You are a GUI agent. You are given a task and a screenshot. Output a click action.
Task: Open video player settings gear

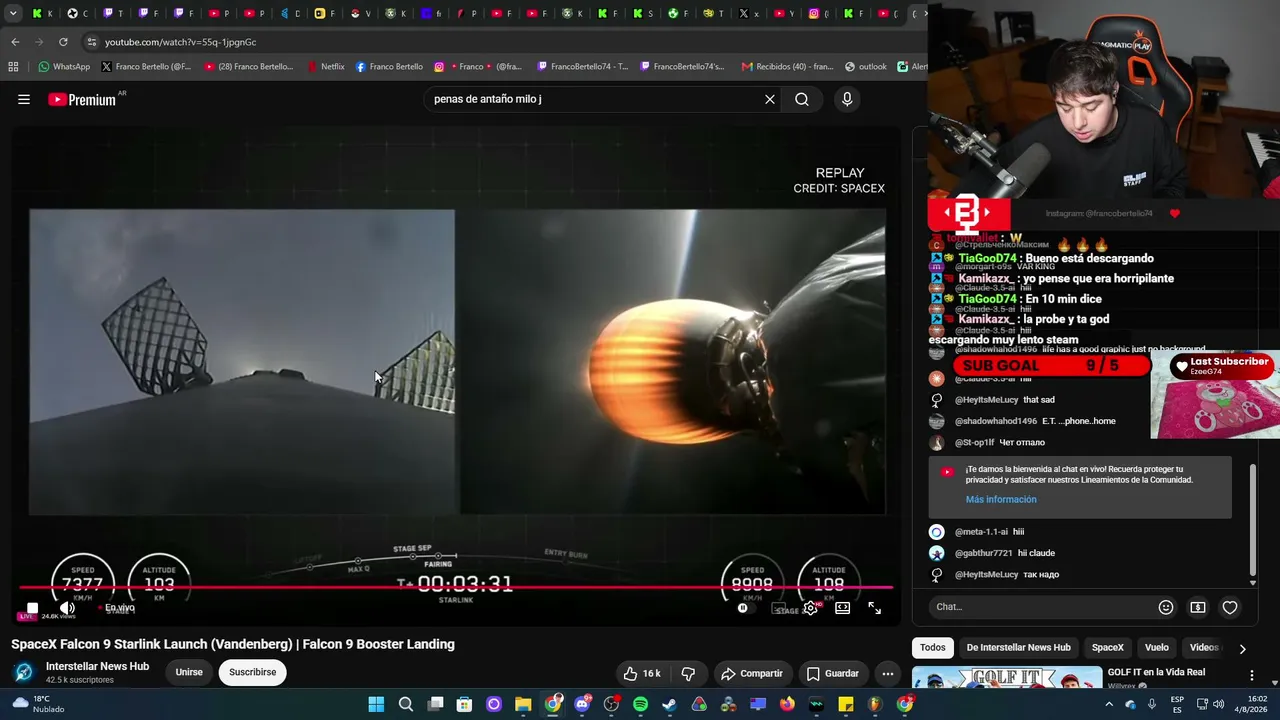click(810, 608)
